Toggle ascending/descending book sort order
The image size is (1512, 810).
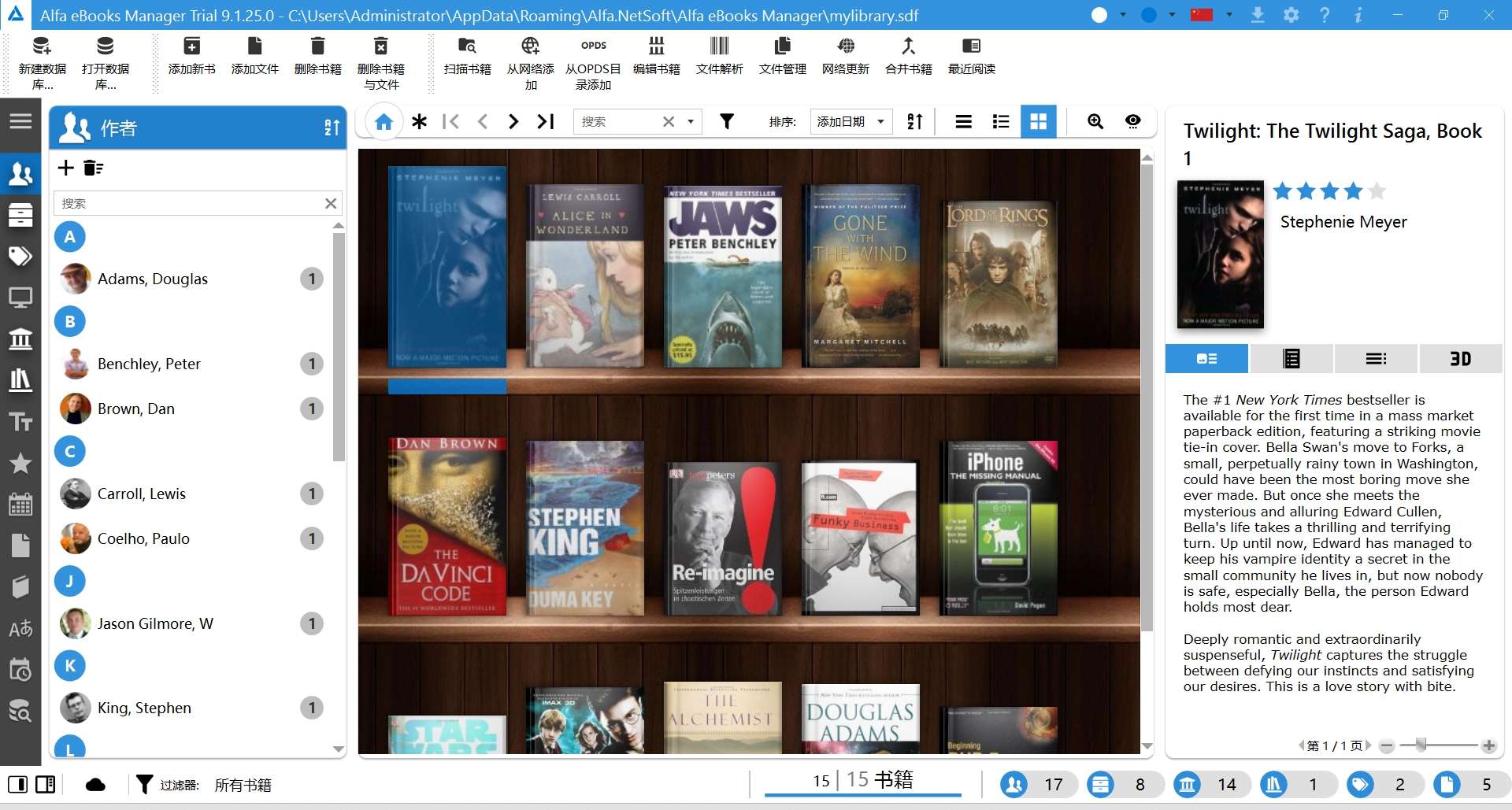click(x=914, y=121)
